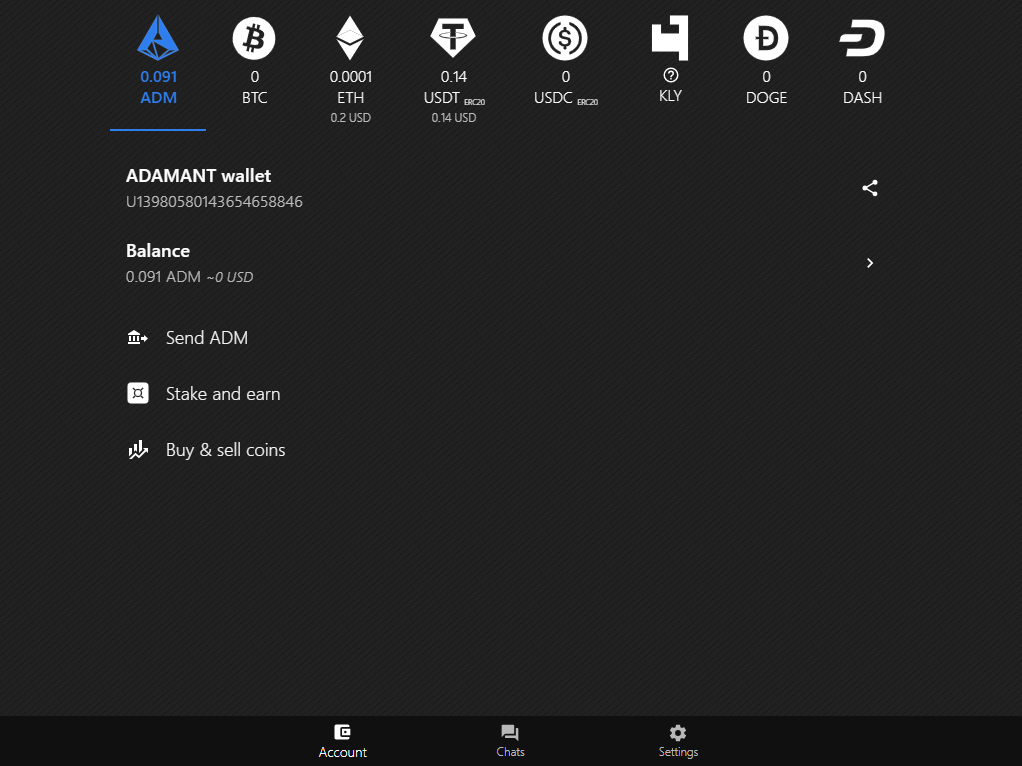
Task: Go to the Account tab
Action: coord(343,741)
